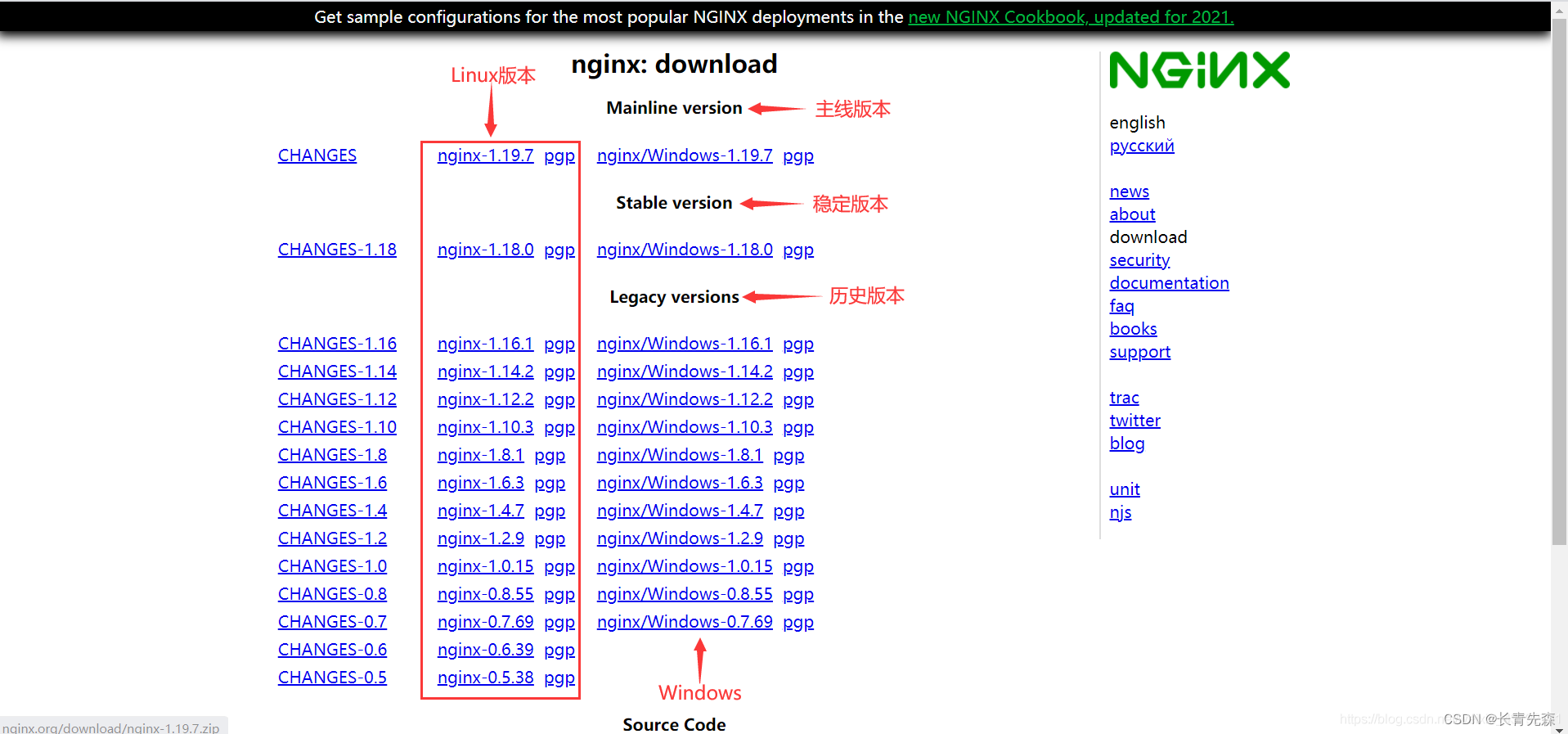This screenshot has width=1568, height=734.
Task: Open CHANGES-1.10 link
Action: 337,427
